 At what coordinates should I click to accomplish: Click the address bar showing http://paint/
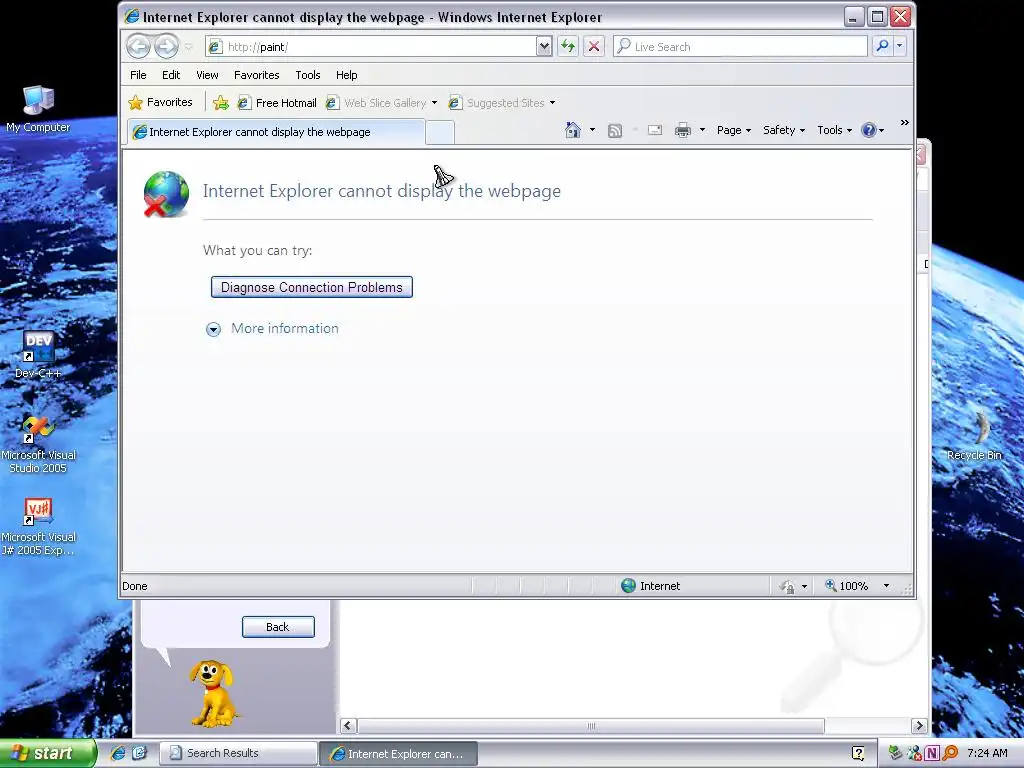(x=371, y=46)
